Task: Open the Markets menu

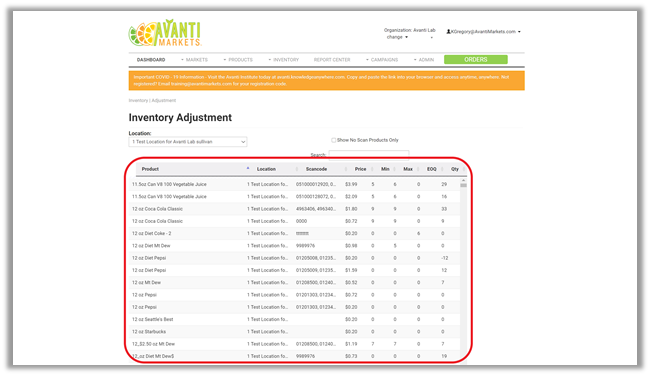Action: pyautogui.click(x=194, y=60)
